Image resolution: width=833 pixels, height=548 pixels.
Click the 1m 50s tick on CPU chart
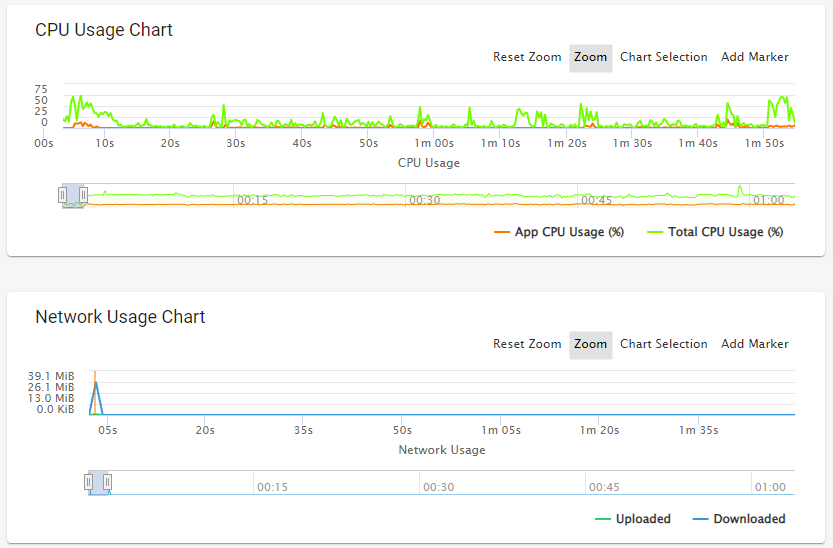point(764,143)
